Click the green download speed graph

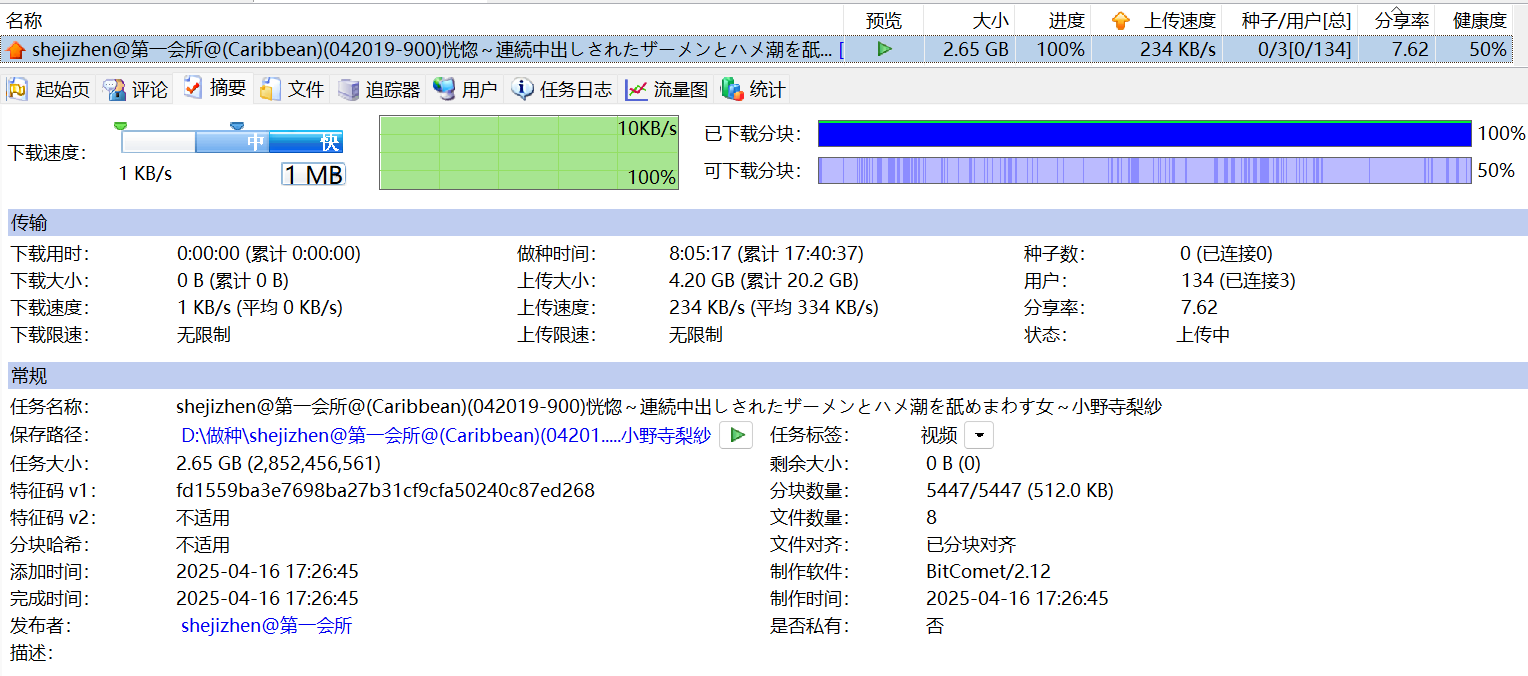[x=529, y=152]
